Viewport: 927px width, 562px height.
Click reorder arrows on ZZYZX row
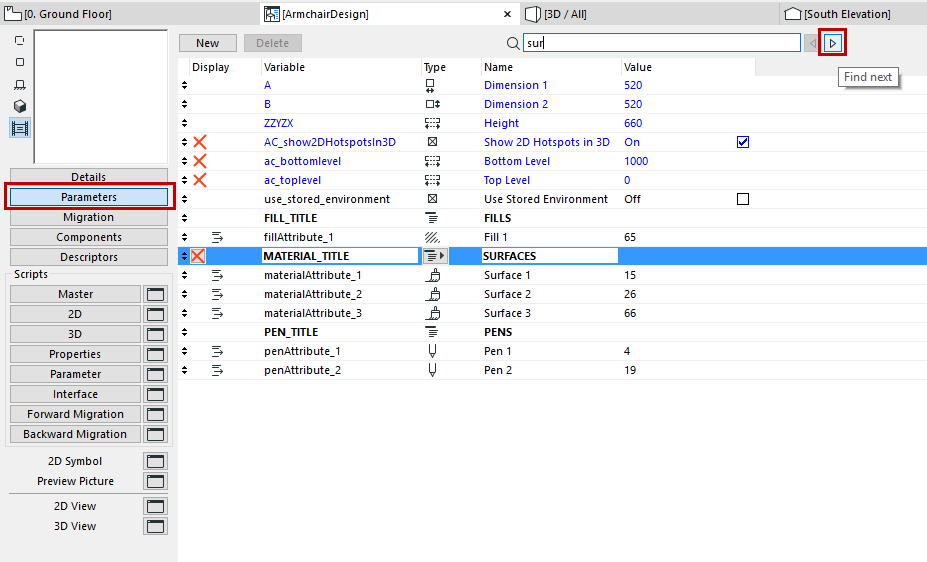(x=184, y=124)
